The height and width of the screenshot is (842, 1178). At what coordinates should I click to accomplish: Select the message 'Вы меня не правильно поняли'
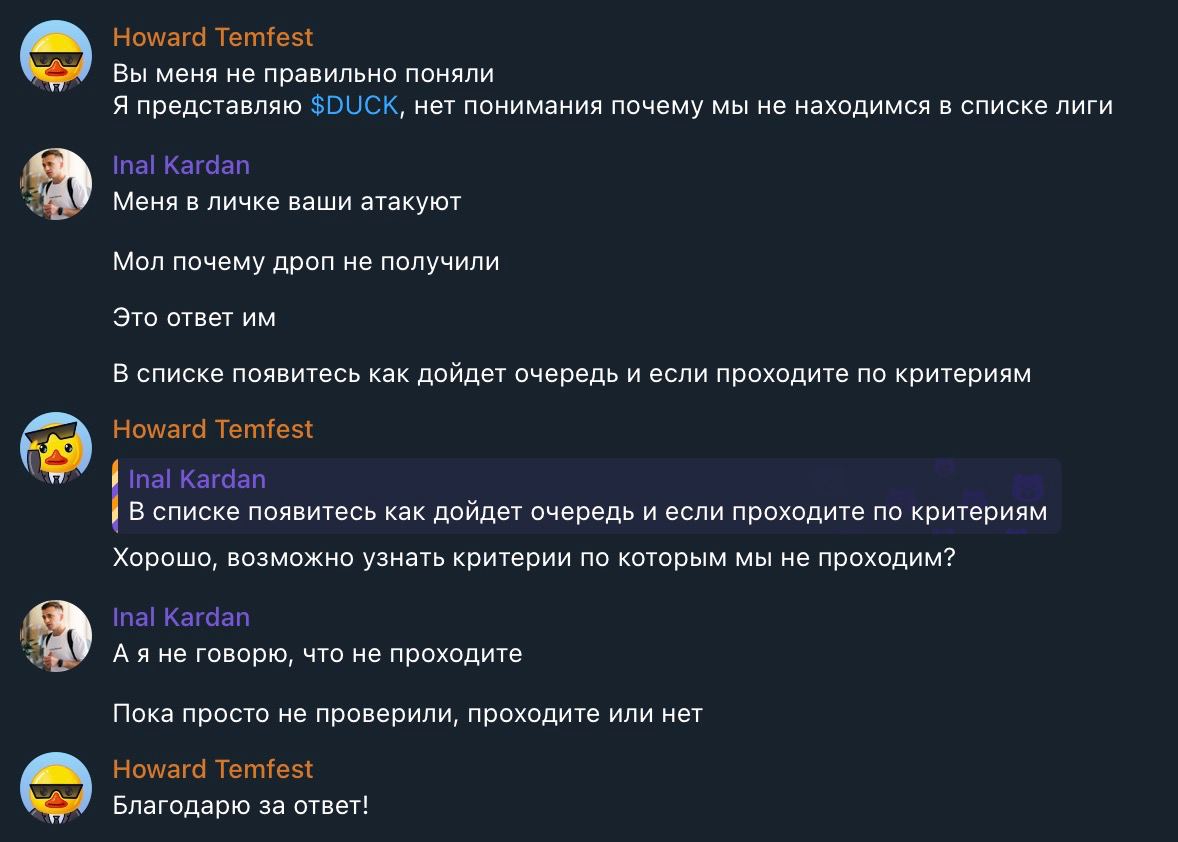[x=304, y=74]
